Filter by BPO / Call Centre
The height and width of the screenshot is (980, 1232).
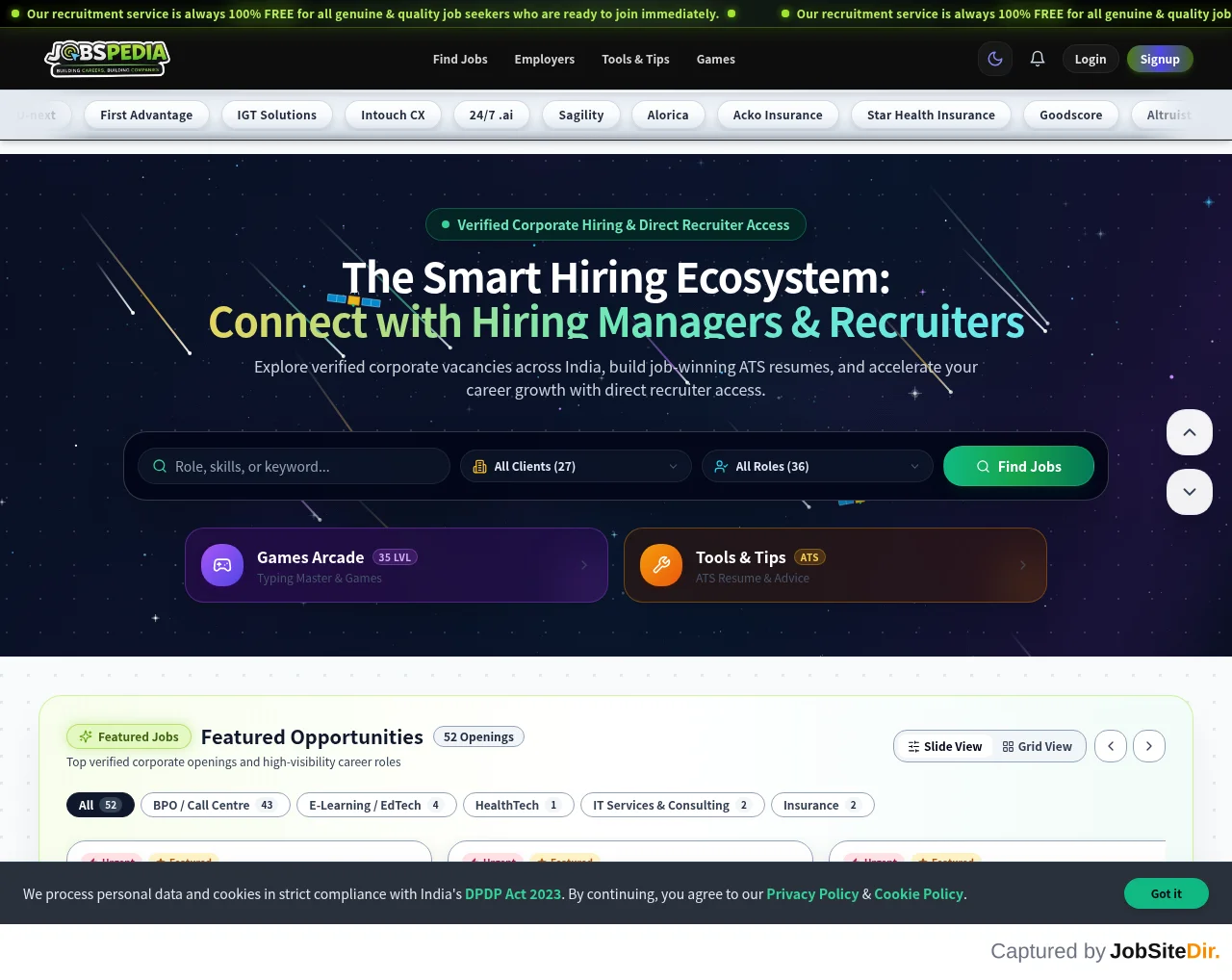coord(216,805)
